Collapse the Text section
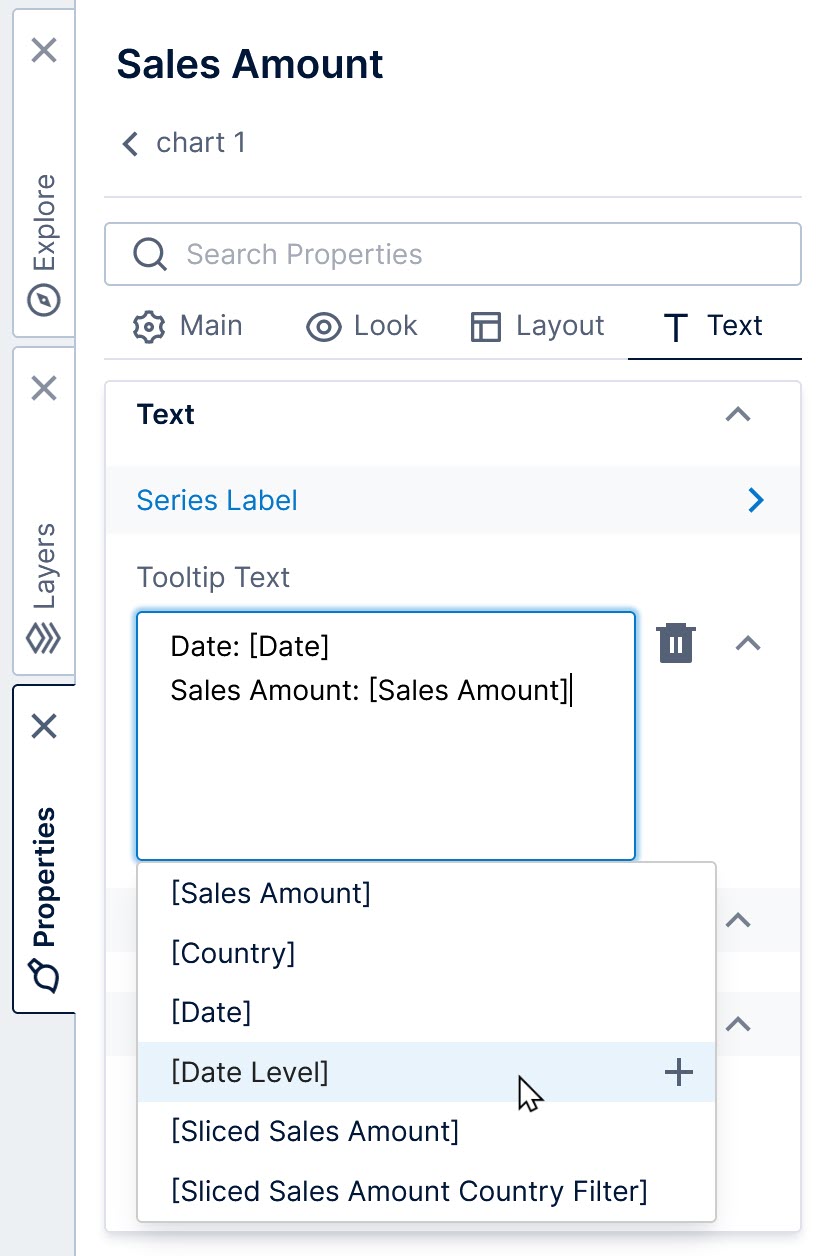Screen dimensions: 830x1256 pyautogui.click(x=737, y=414)
